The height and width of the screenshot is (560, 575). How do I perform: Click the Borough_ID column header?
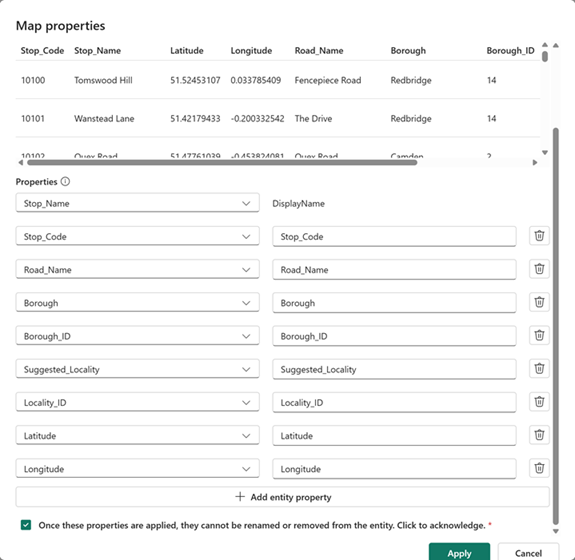point(510,51)
